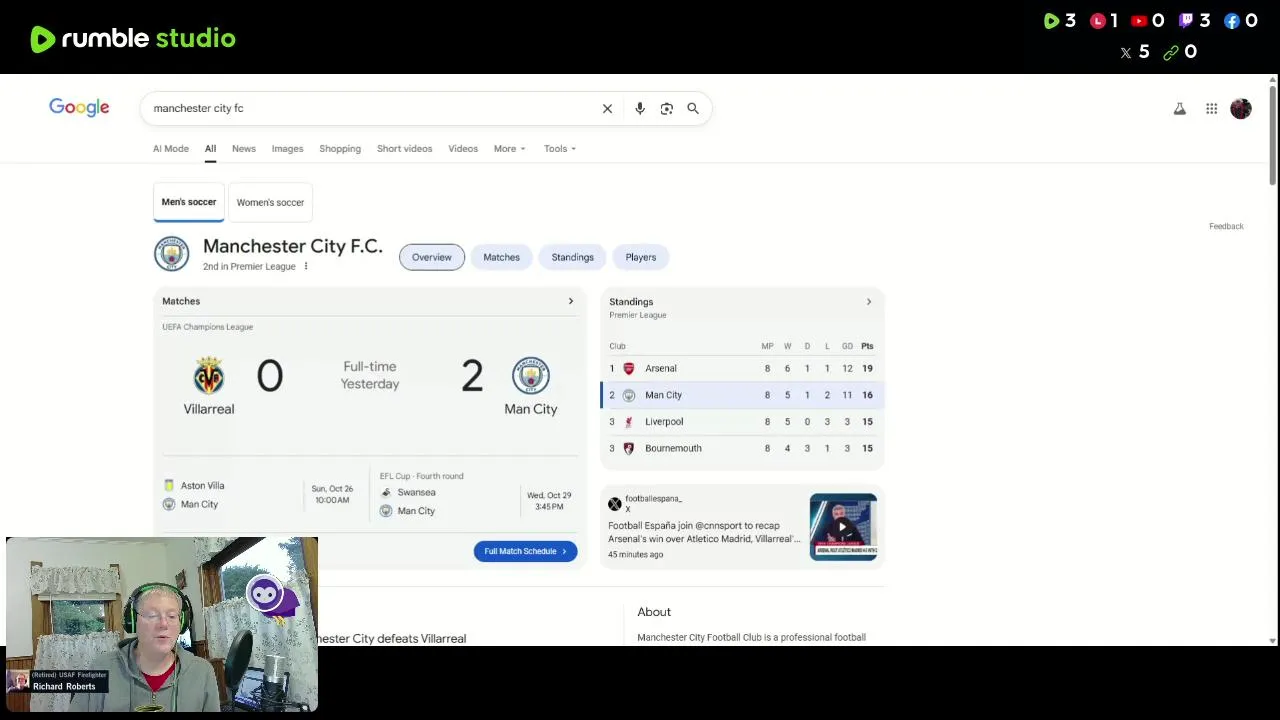Open Search Labs flask icon

point(1180,108)
